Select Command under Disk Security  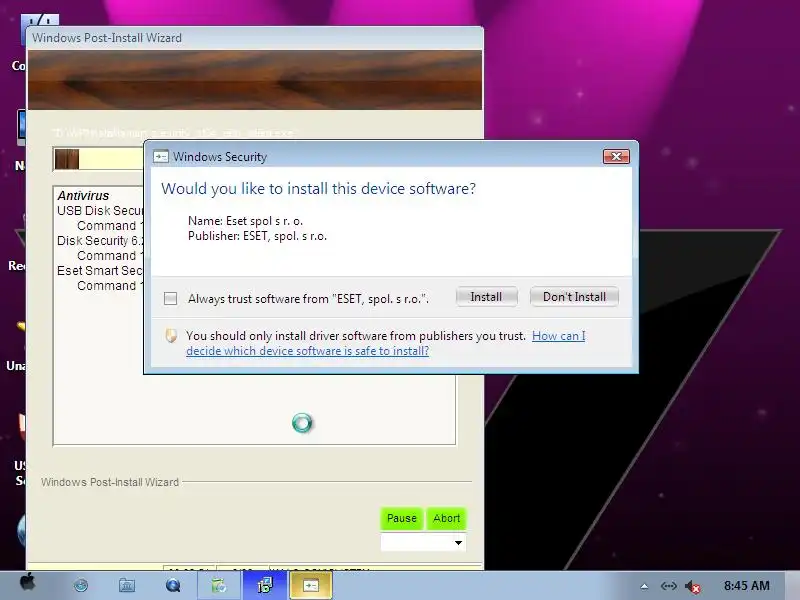(x=110, y=256)
